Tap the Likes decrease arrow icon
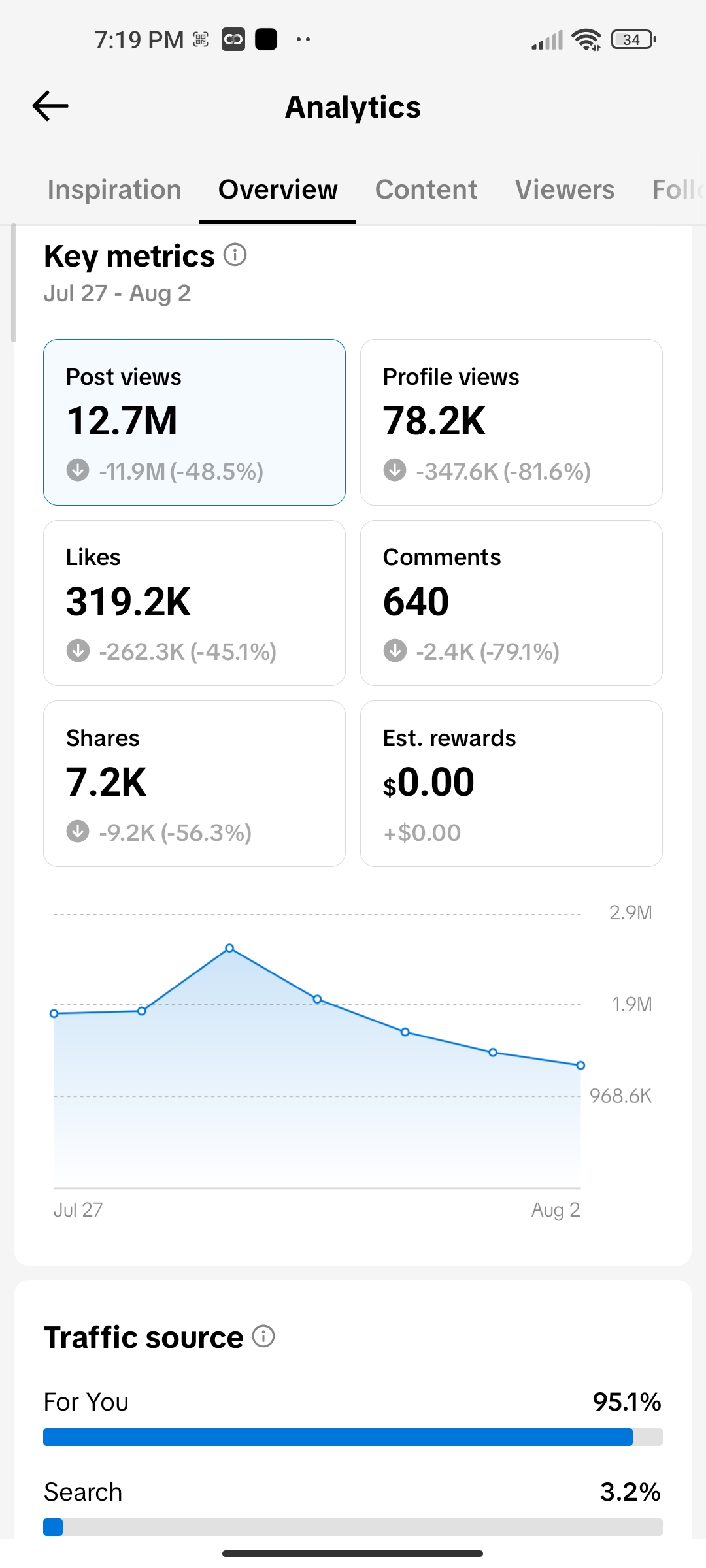The image size is (706, 1568). pyautogui.click(x=78, y=651)
